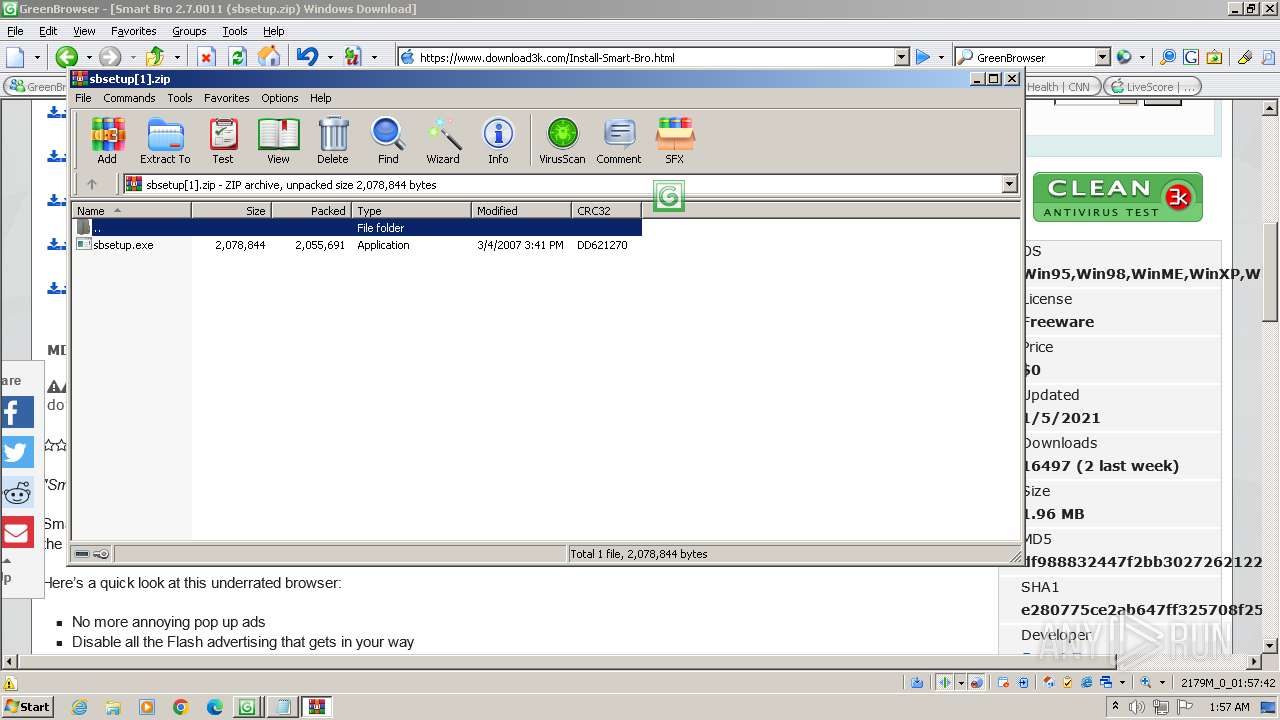Click the Info icon
This screenshot has width=1280, height=720.
click(498, 141)
